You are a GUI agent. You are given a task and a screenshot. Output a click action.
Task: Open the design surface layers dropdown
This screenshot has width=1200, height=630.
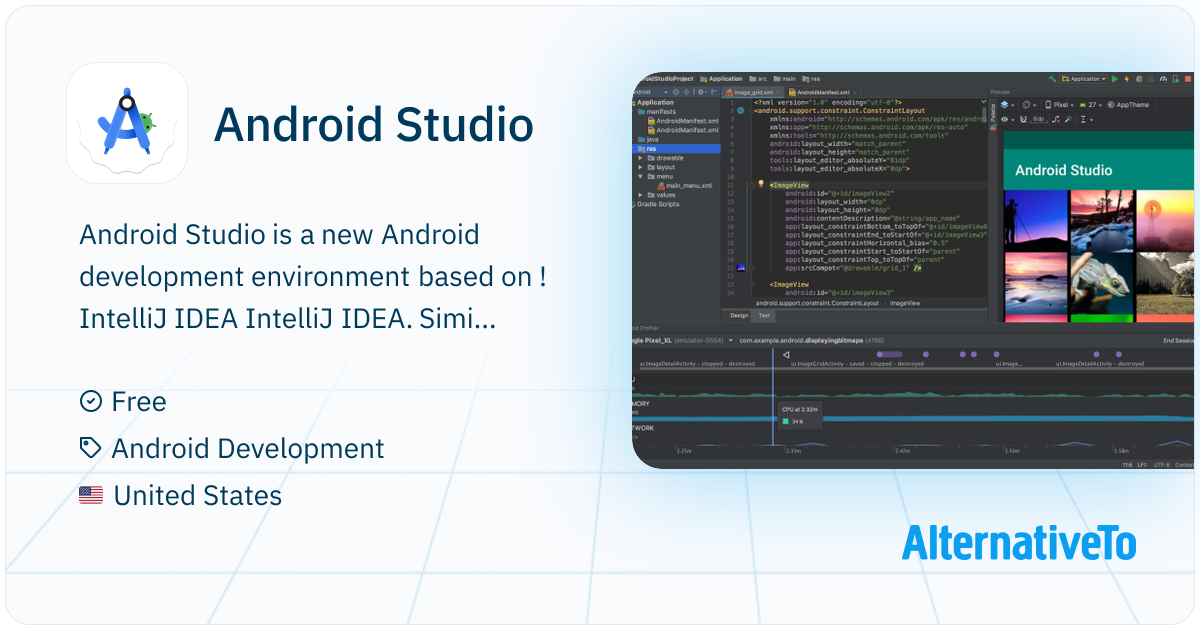[x=1007, y=104]
